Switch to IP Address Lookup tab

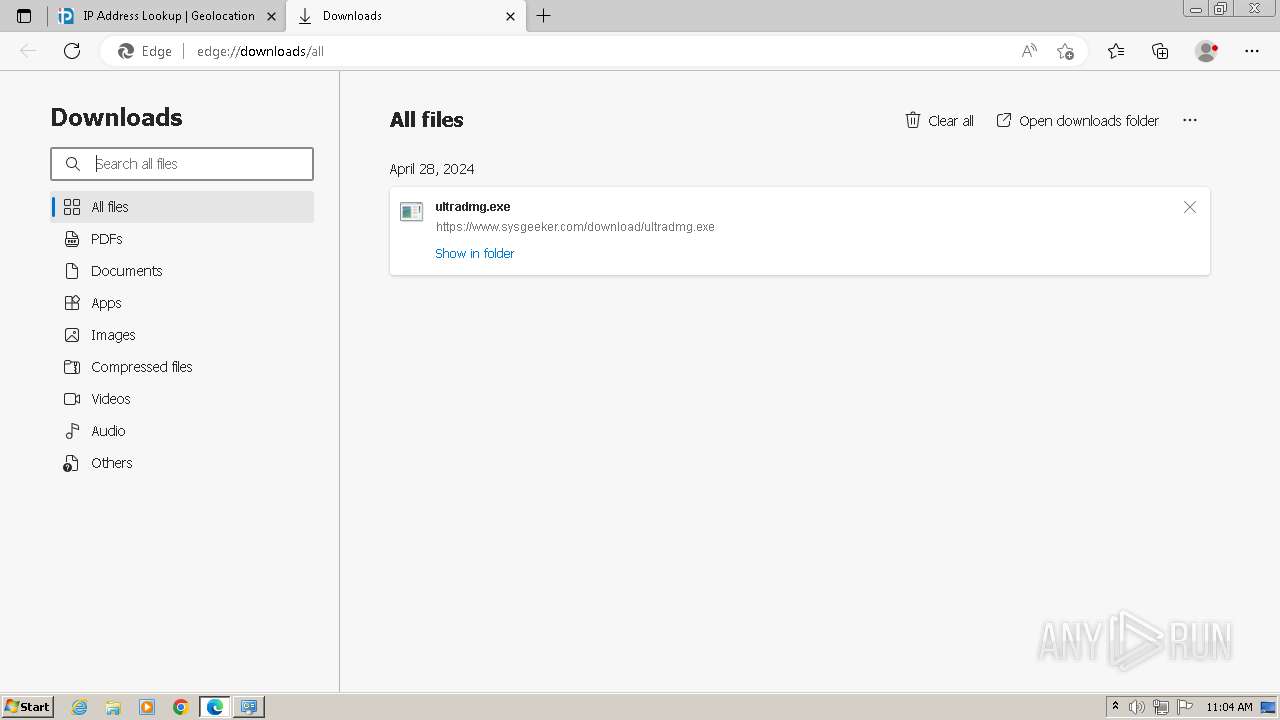coord(167,16)
